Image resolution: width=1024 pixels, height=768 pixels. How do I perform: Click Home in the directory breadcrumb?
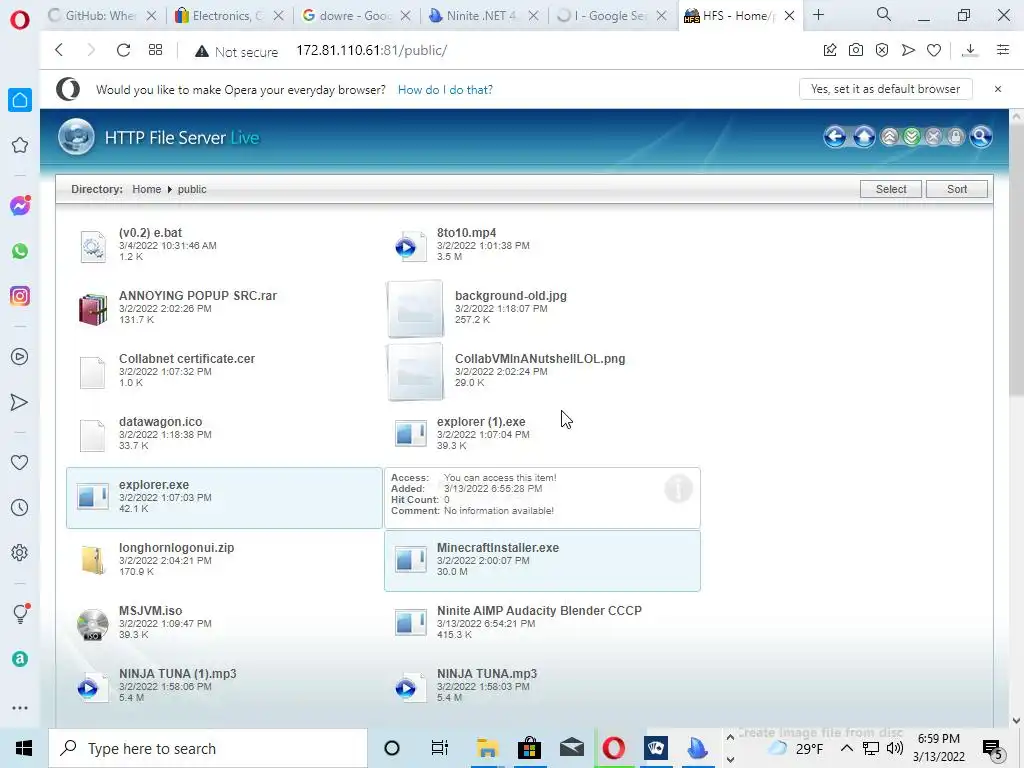(x=146, y=189)
